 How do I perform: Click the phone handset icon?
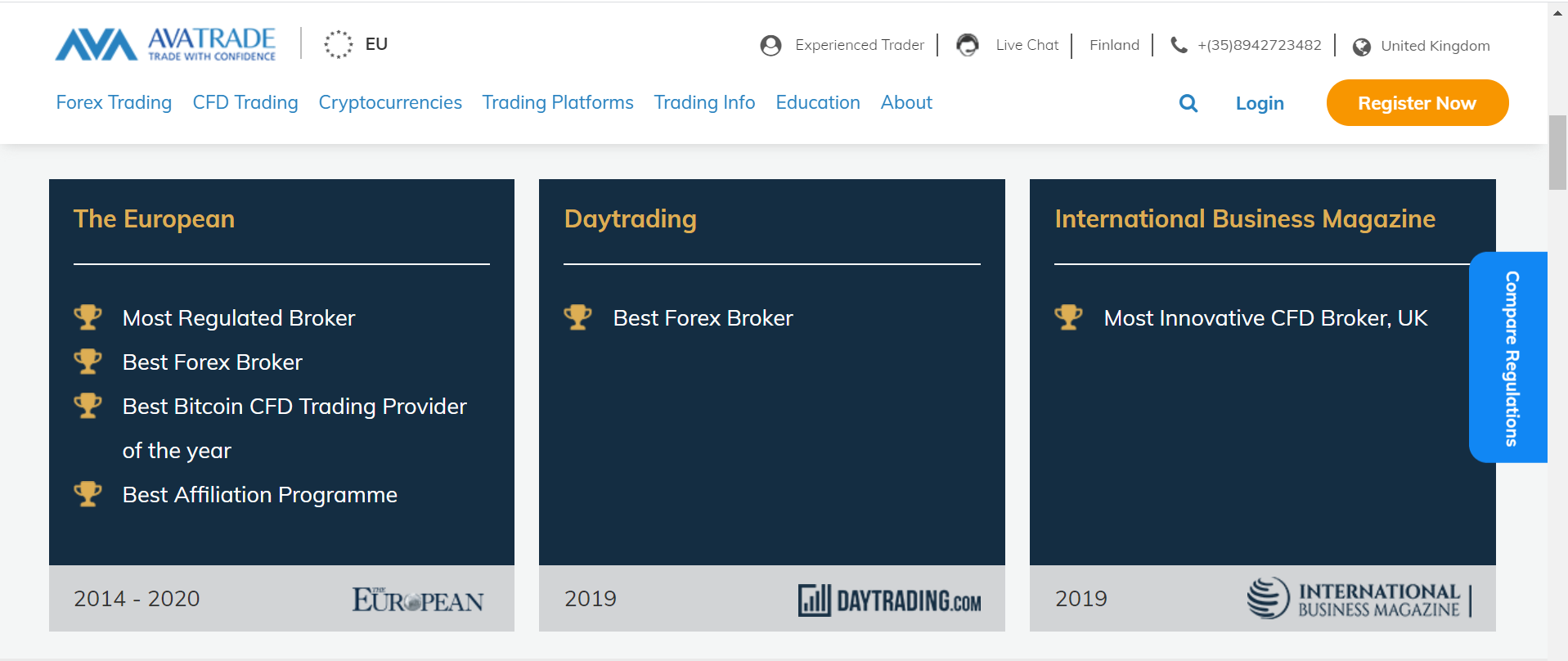point(1179,45)
